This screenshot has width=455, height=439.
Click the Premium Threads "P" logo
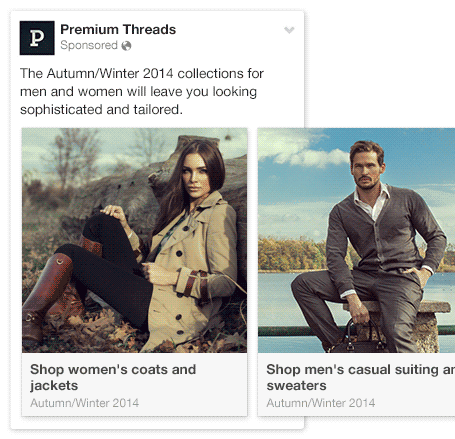click(37, 38)
